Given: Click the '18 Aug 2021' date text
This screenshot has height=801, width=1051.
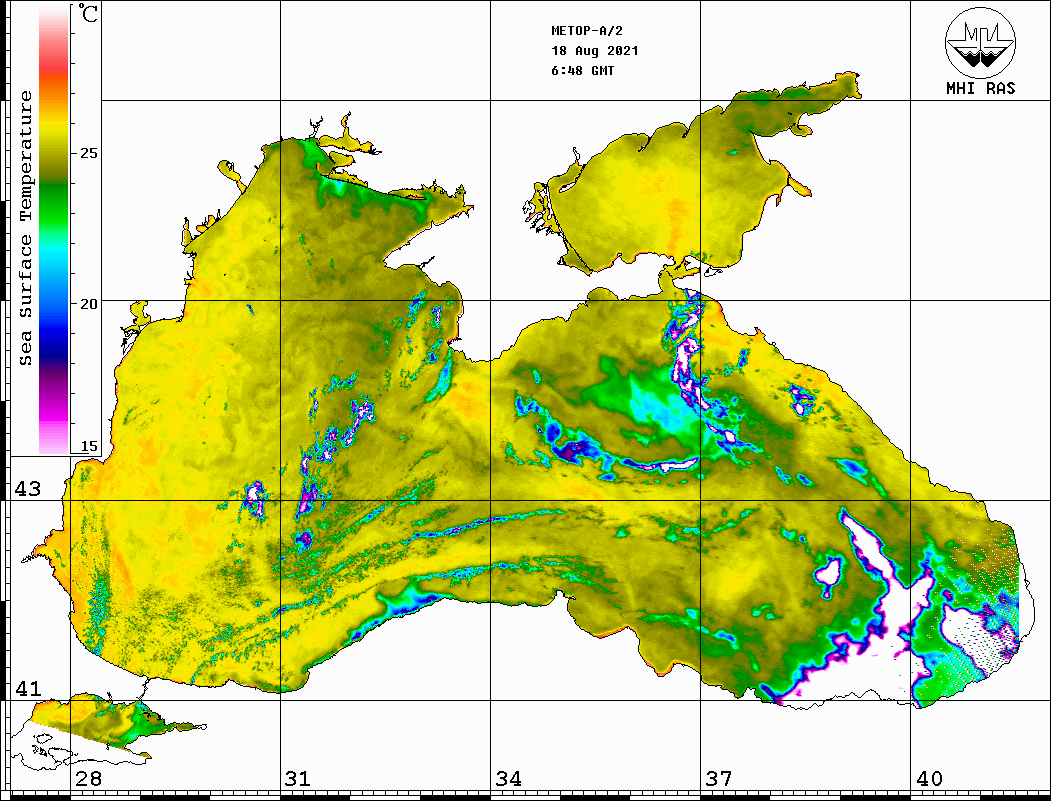Looking at the screenshot, I should click(595, 51).
